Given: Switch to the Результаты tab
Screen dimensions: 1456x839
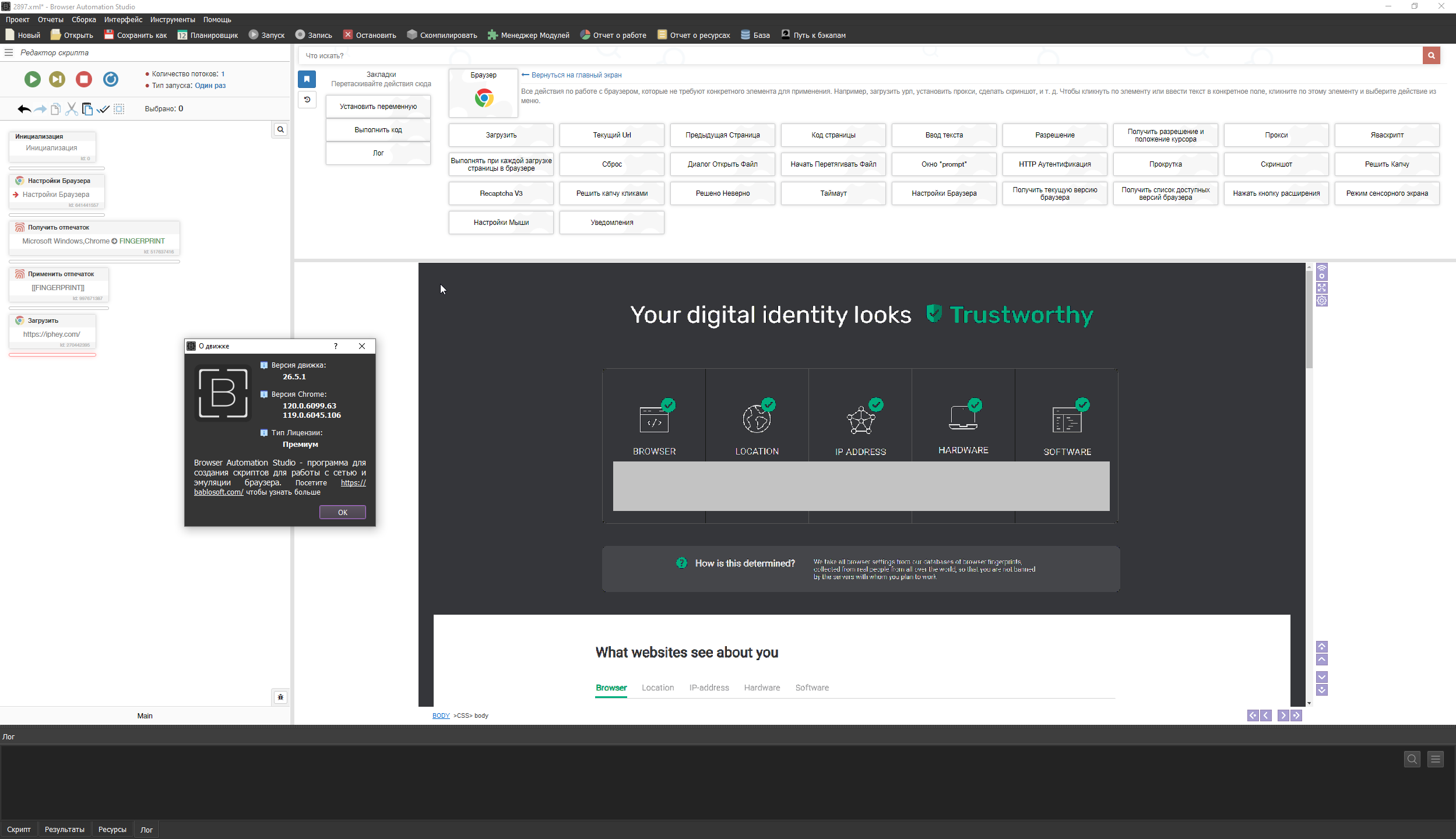Looking at the screenshot, I should 64,830.
